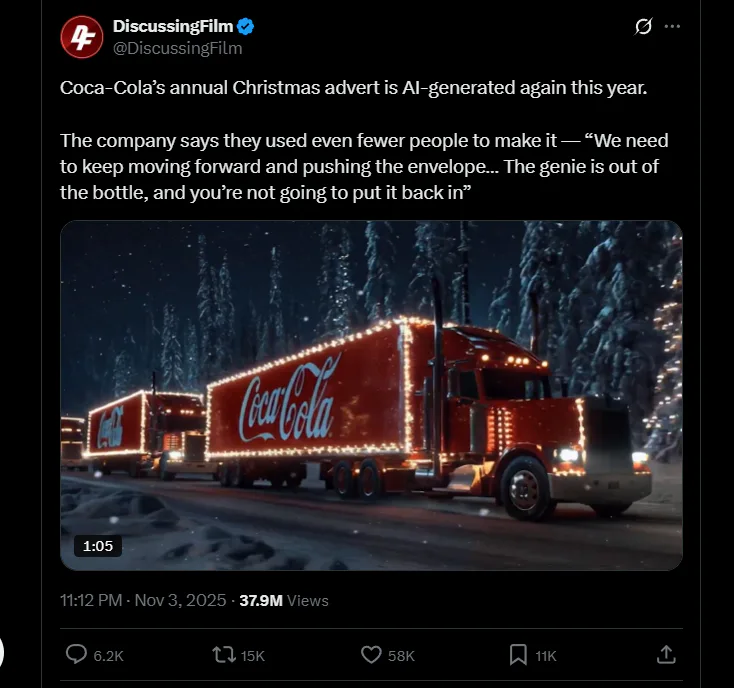Open the @DiscussingFilm handle link
This screenshot has height=688, width=734.
click(178, 48)
